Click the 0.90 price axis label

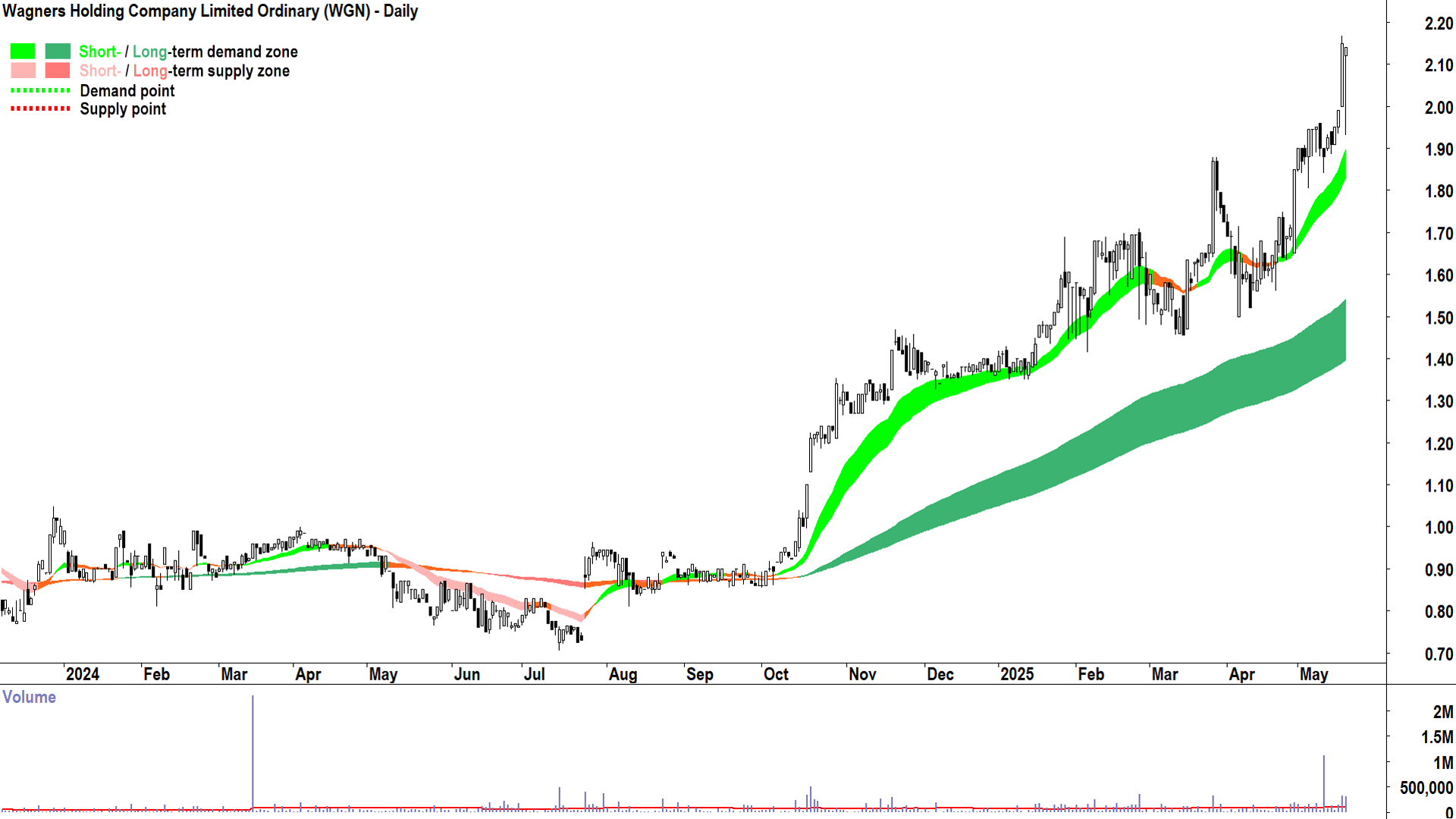(1439, 570)
